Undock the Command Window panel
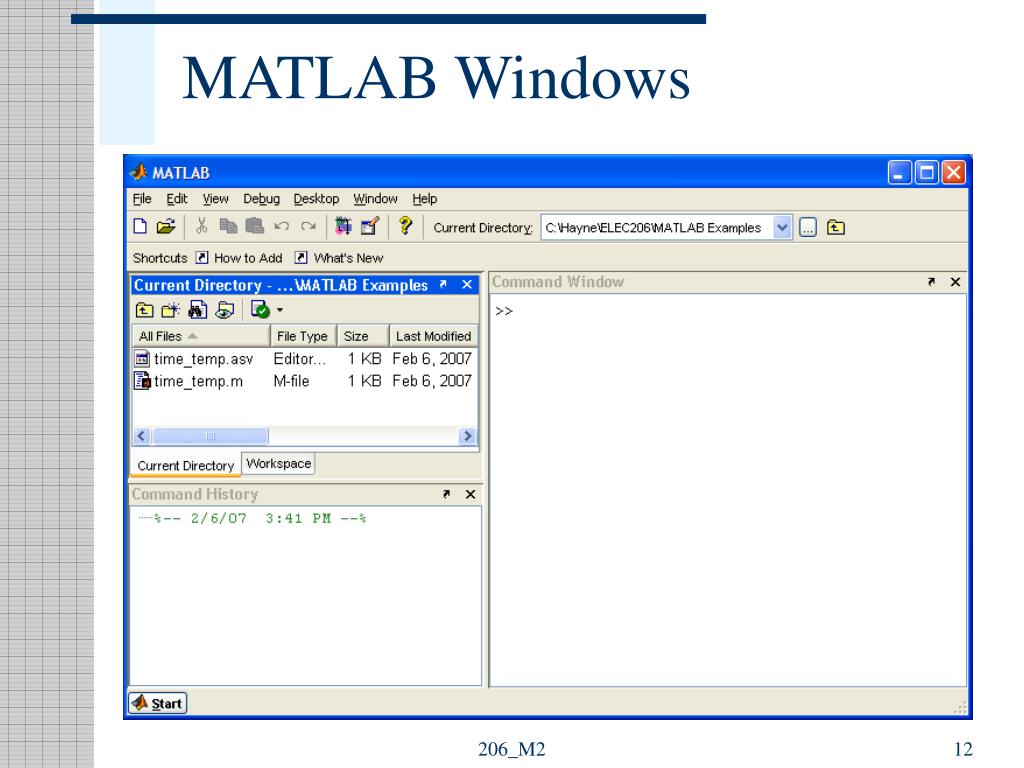Image resolution: width=1024 pixels, height=768 pixels. 931,282
